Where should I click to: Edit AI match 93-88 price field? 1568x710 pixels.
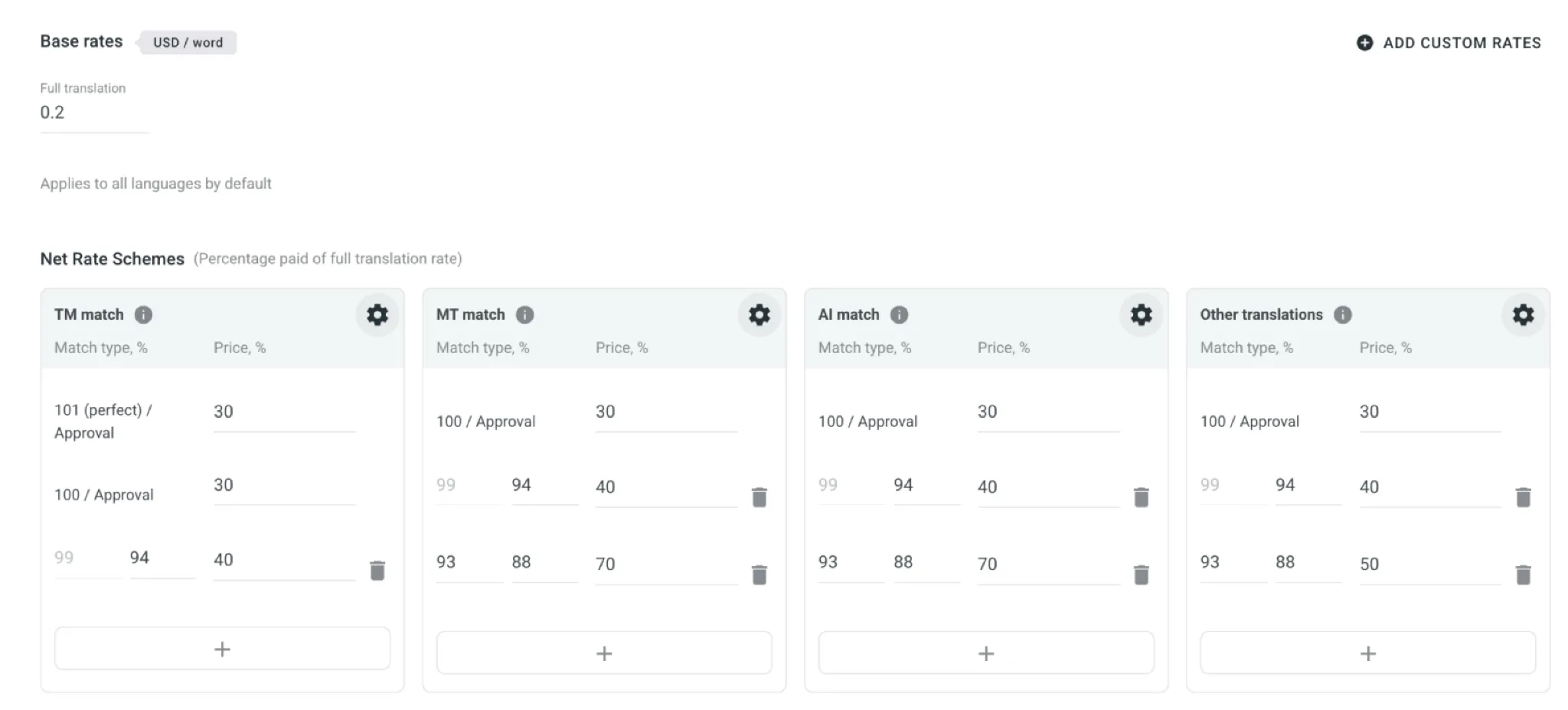pos(1048,565)
